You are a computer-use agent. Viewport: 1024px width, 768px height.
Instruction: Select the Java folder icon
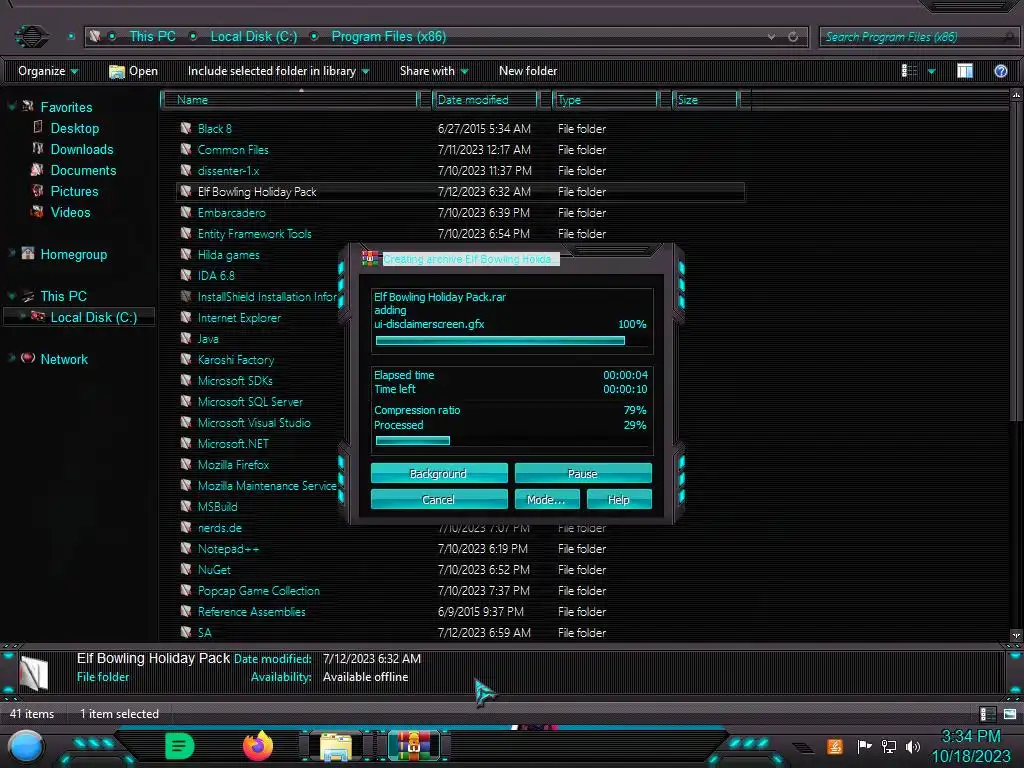(x=186, y=338)
